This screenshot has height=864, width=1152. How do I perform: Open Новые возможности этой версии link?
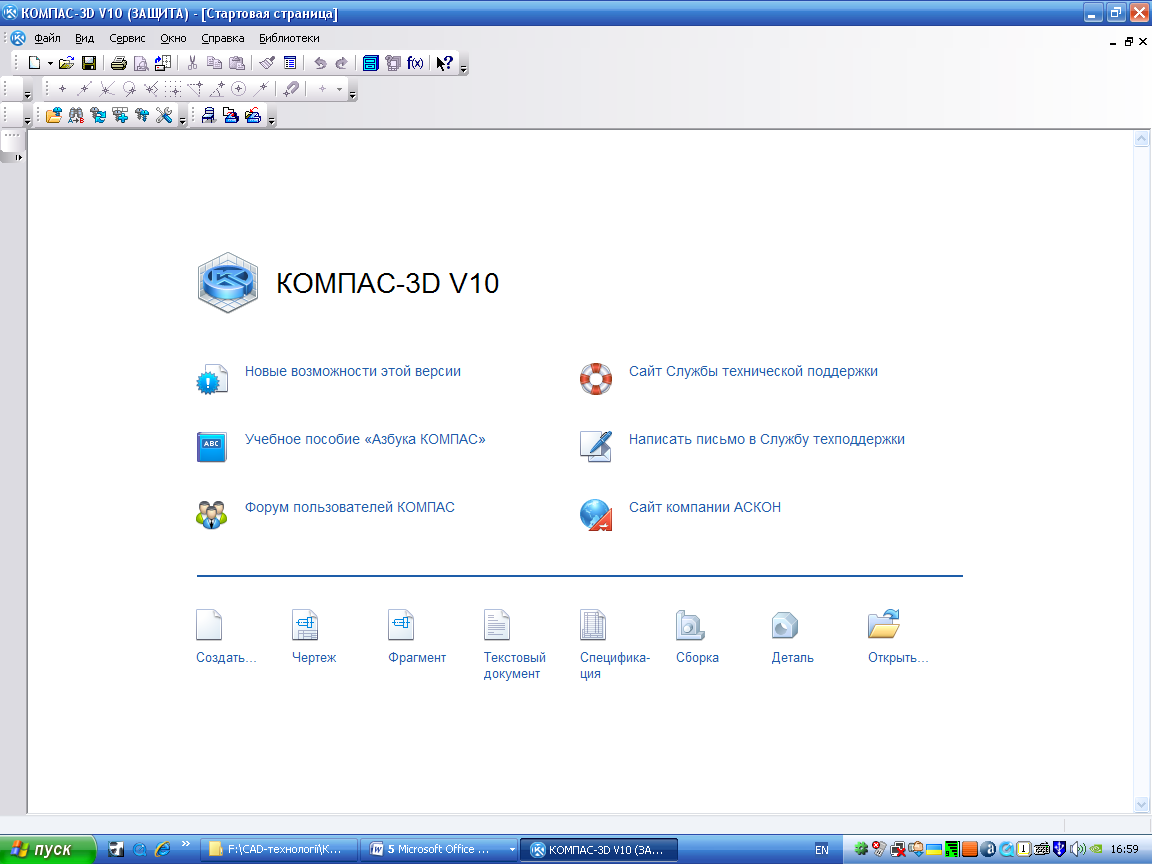pyautogui.click(x=353, y=372)
